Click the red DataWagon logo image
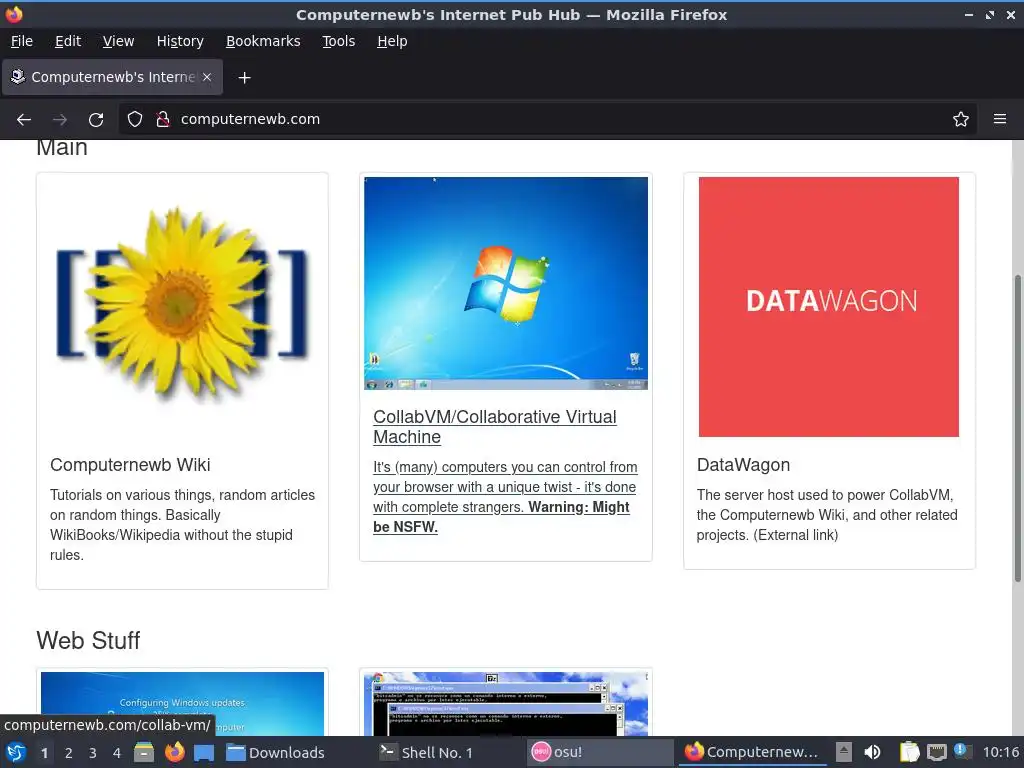Viewport: 1024px width, 768px height. tap(829, 307)
